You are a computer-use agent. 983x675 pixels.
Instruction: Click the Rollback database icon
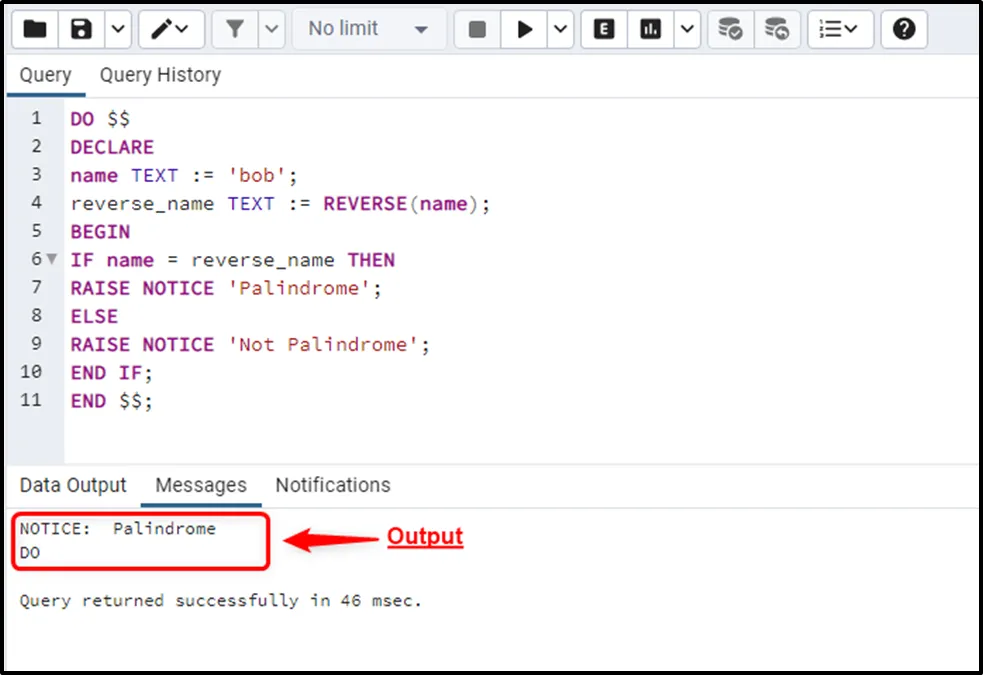776,29
